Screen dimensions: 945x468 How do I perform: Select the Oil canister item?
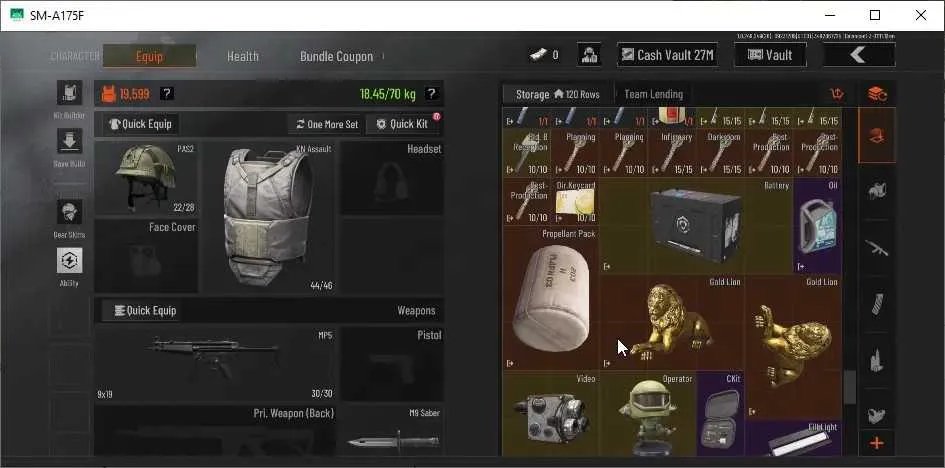click(x=818, y=226)
